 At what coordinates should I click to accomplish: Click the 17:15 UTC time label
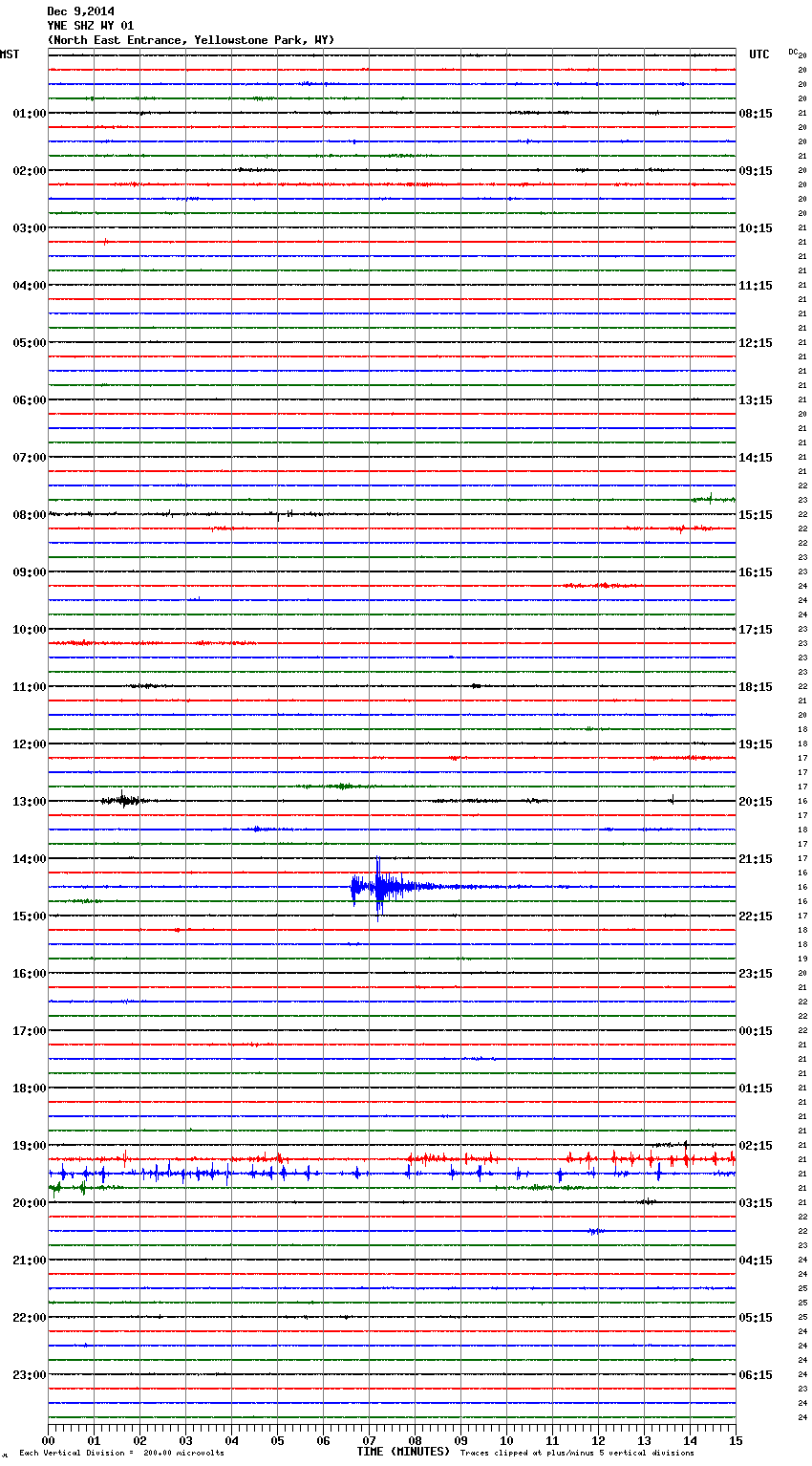(x=756, y=630)
